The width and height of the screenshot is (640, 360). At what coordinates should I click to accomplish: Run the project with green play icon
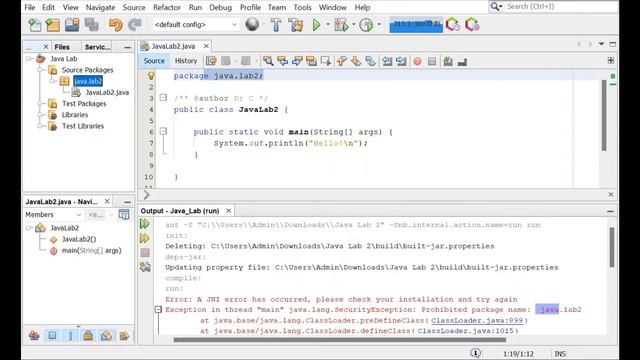(316, 25)
